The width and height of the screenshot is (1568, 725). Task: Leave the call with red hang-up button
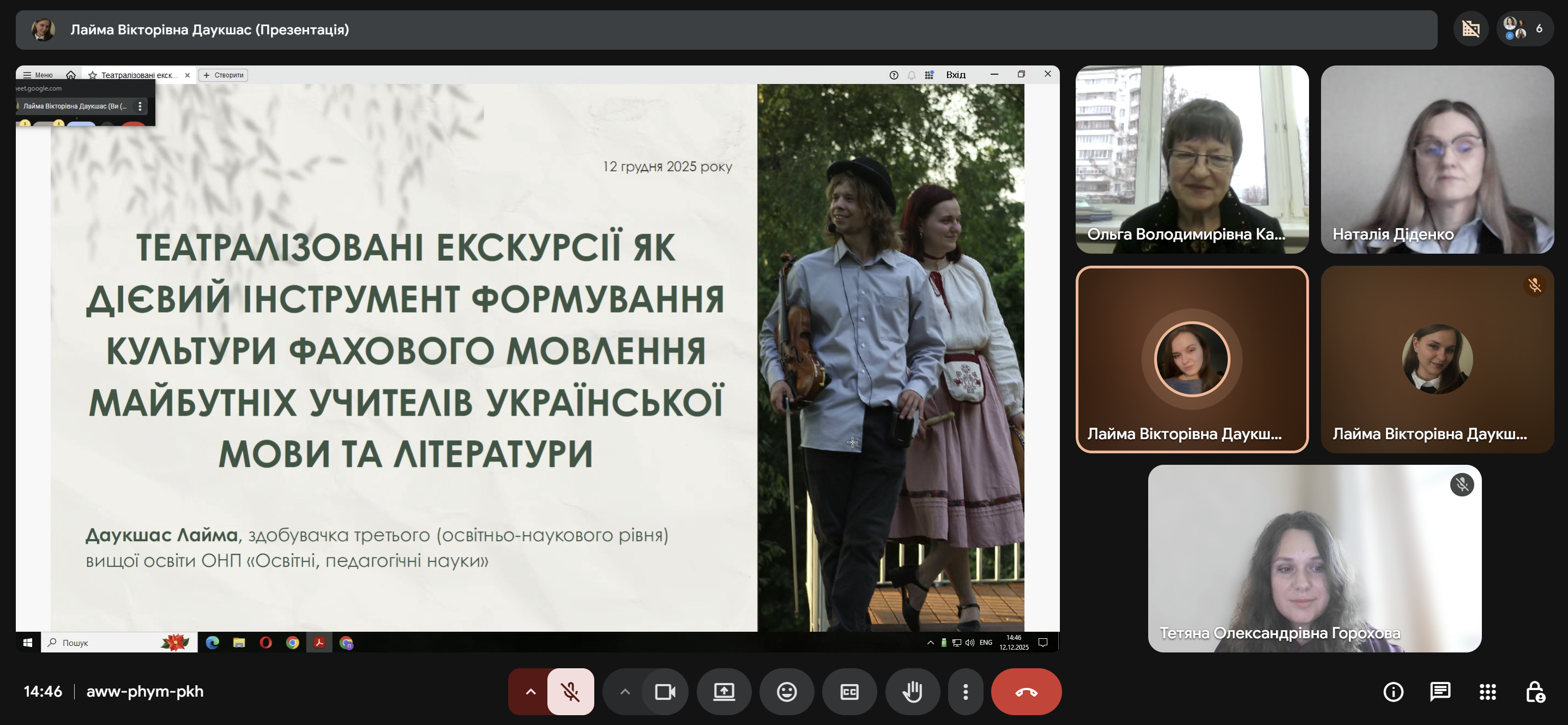[1026, 692]
